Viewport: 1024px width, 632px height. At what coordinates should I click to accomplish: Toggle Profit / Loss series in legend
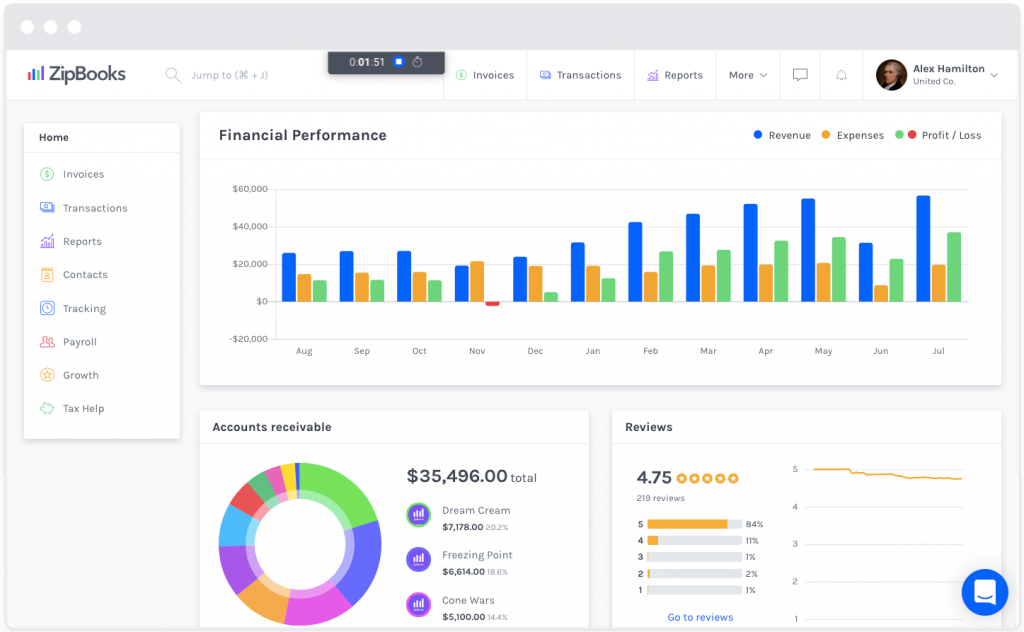pos(938,135)
